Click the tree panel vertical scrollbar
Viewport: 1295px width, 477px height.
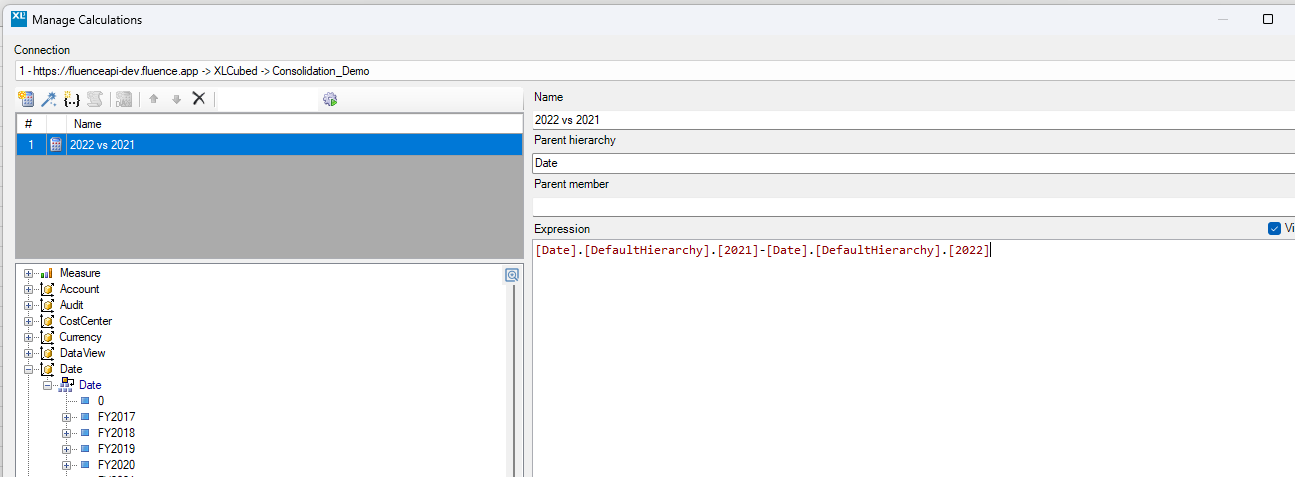click(514, 380)
